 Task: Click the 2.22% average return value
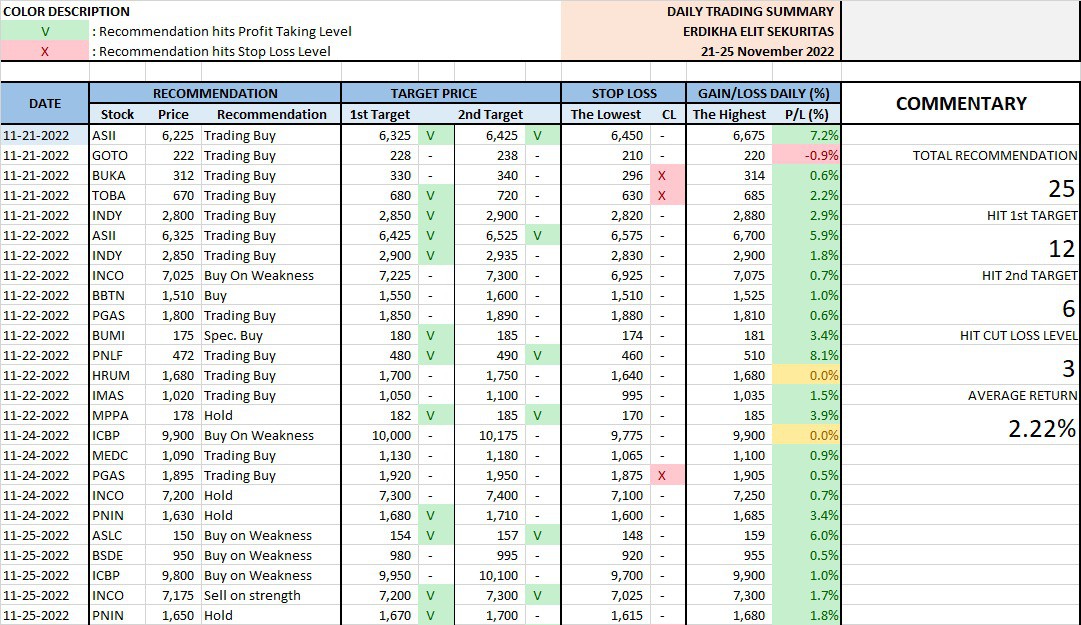coord(1041,429)
